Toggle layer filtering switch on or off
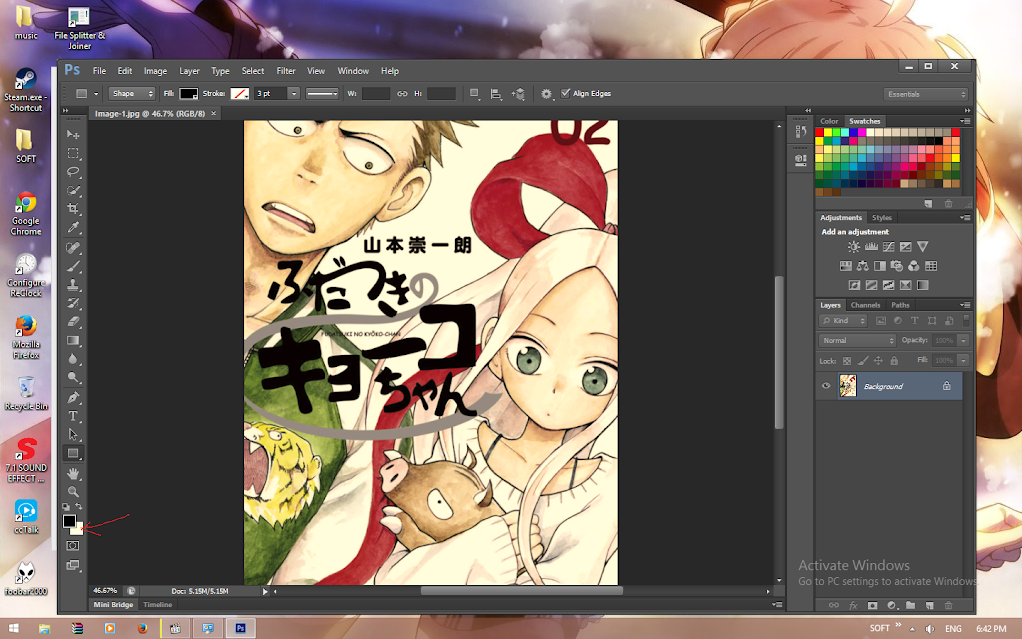This screenshot has width=1022, height=639. [x=966, y=320]
